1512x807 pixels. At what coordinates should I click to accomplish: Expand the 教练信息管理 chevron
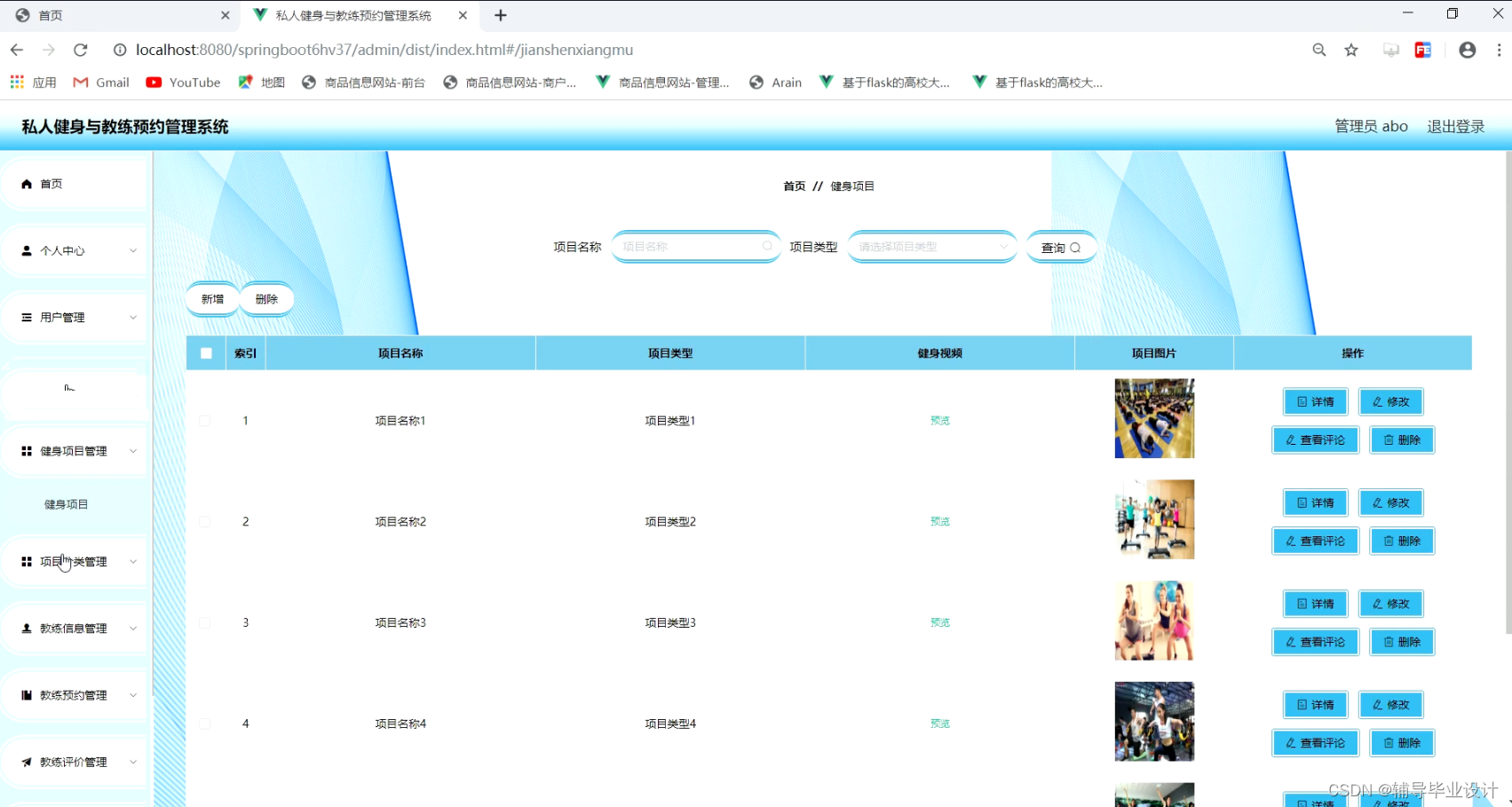coord(133,628)
